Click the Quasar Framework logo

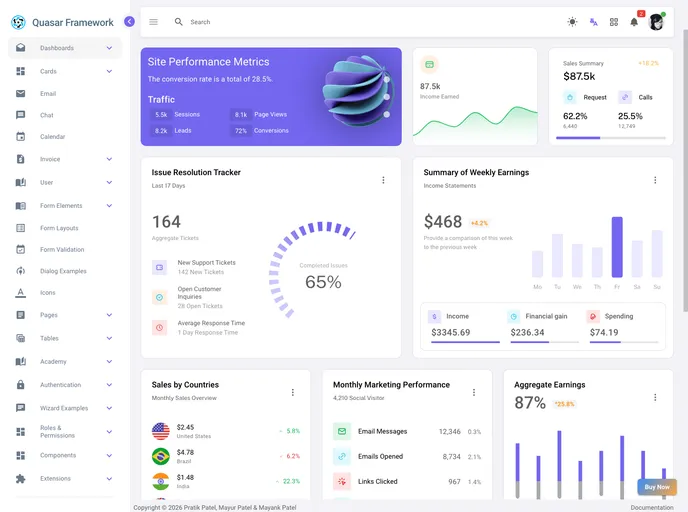(x=18, y=22)
